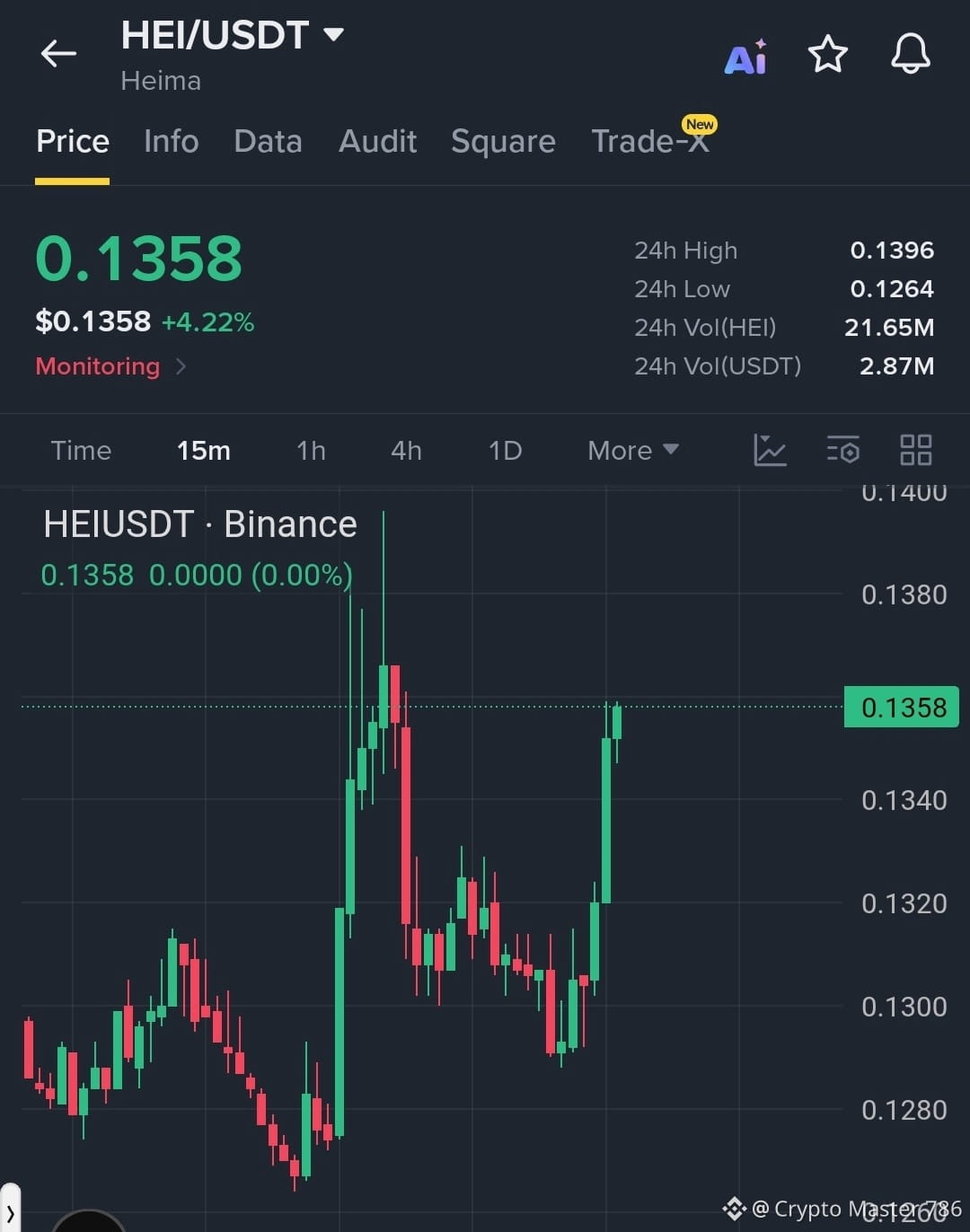Open the Square tab
This screenshot has height=1232, width=970.
[503, 142]
